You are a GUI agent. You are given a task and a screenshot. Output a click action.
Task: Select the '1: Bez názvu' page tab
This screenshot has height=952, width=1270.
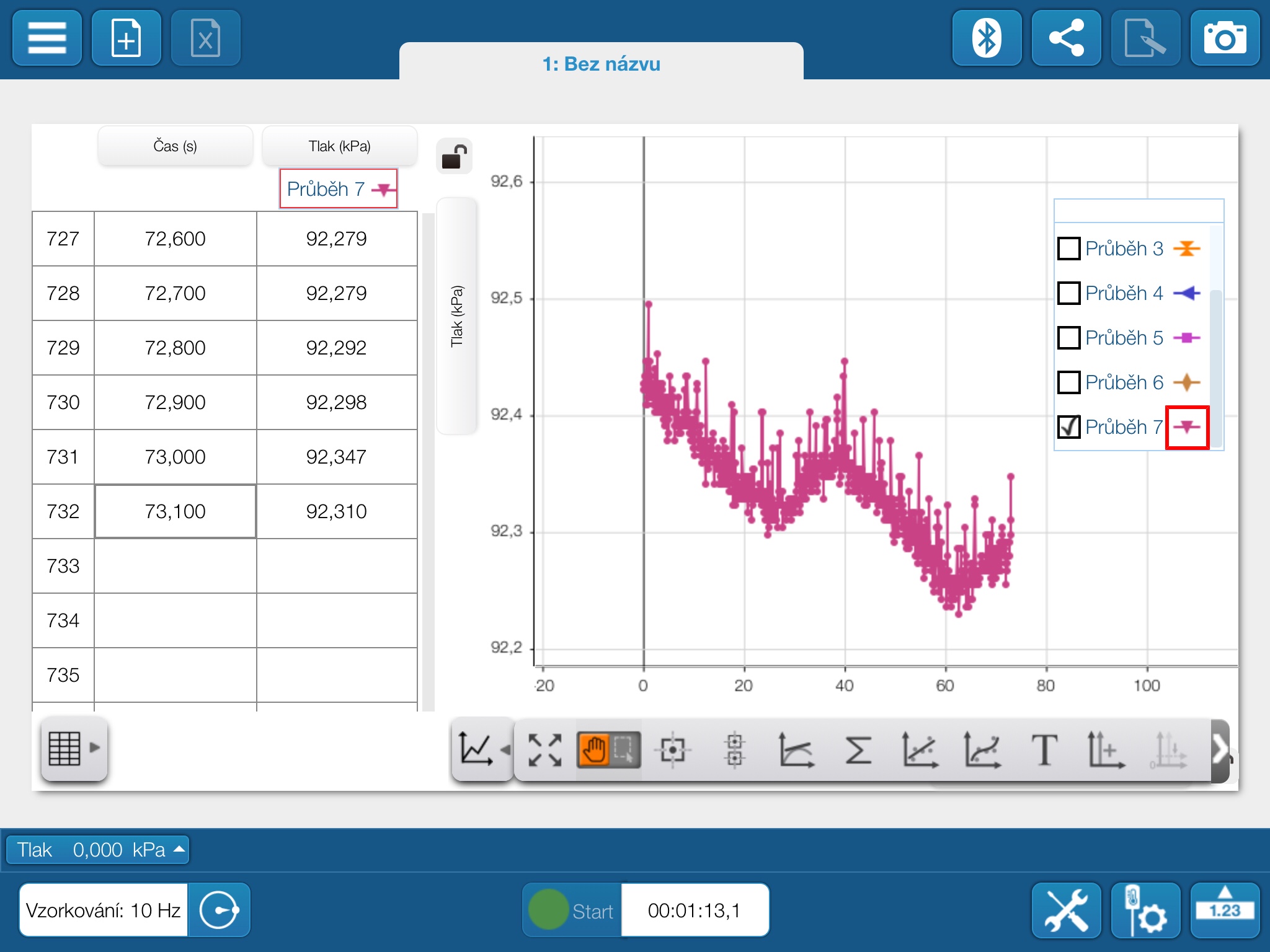pyautogui.click(x=601, y=64)
